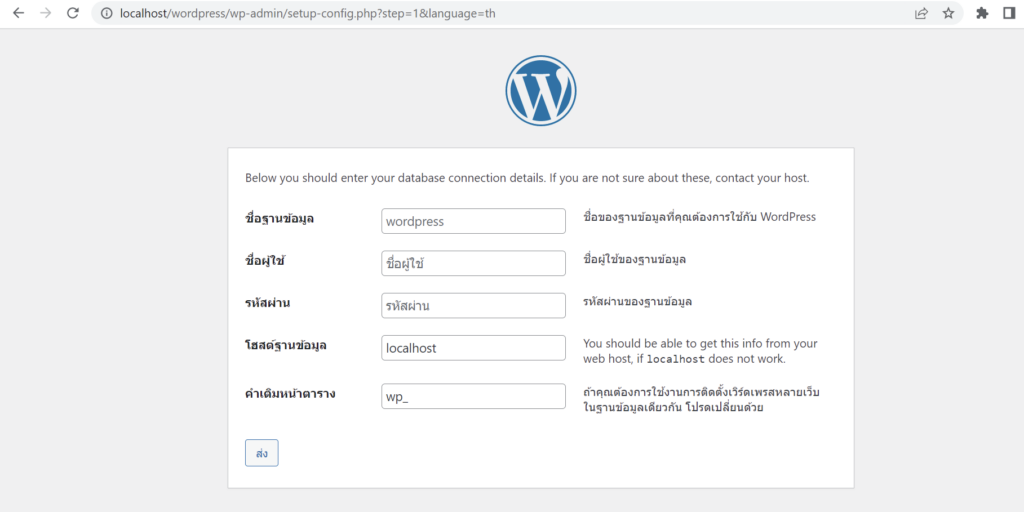Screen dimensions: 1024x512
Task: Reload the WordPress setup page
Action: (x=72, y=13)
